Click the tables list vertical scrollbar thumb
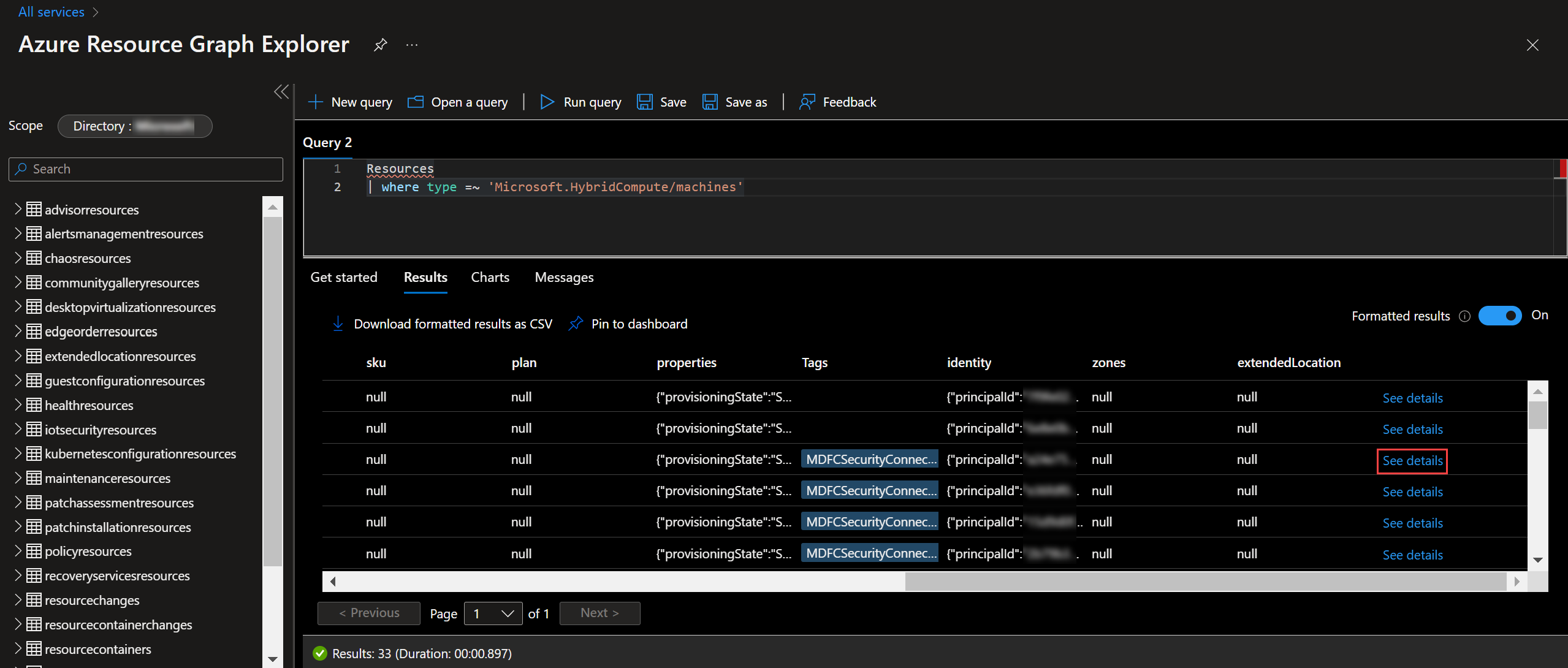The height and width of the screenshot is (668, 1568). click(x=273, y=391)
